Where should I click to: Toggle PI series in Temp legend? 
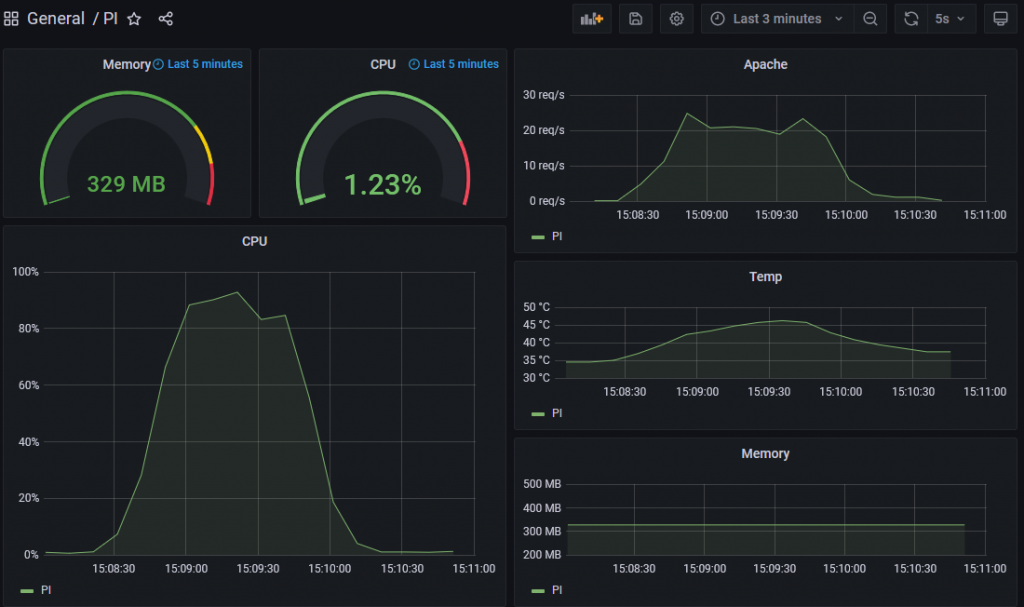(x=558, y=413)
